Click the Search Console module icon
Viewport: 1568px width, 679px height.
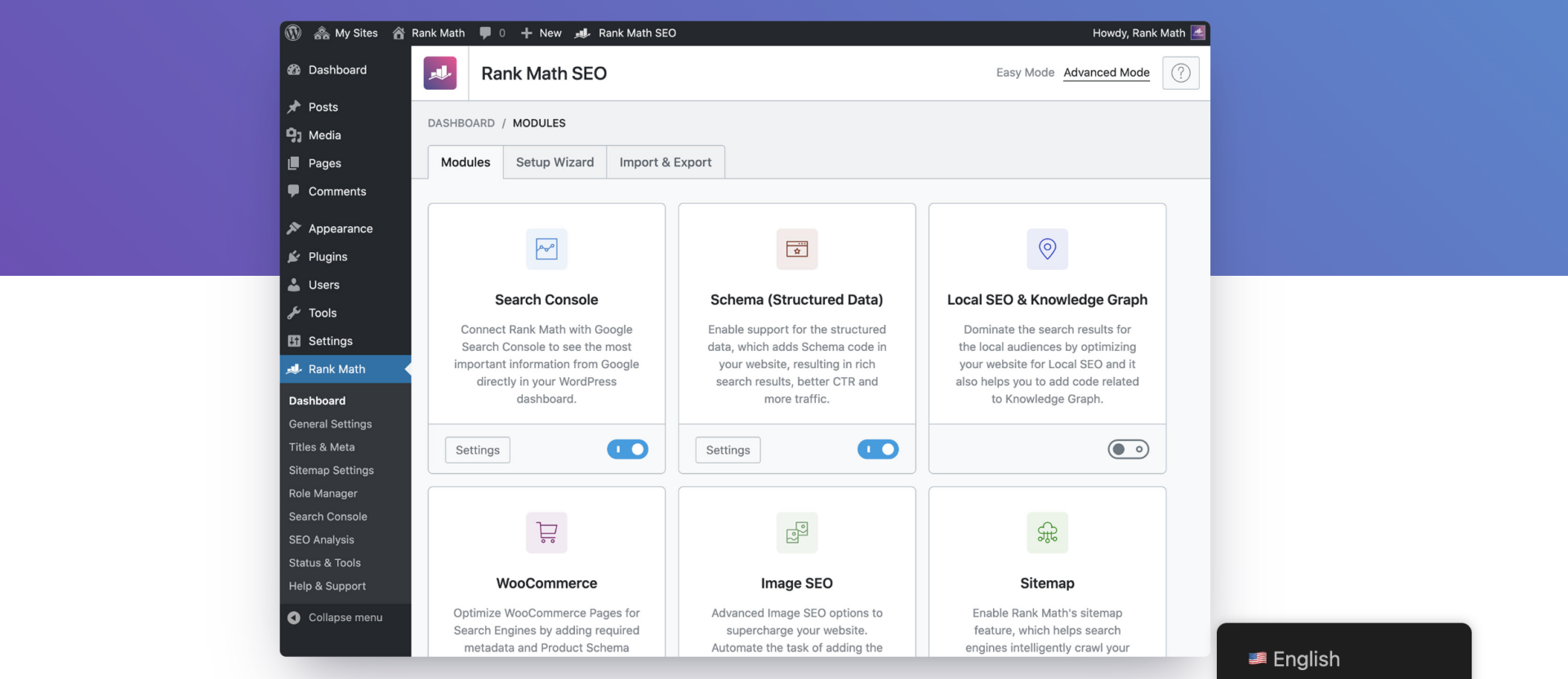546,249
